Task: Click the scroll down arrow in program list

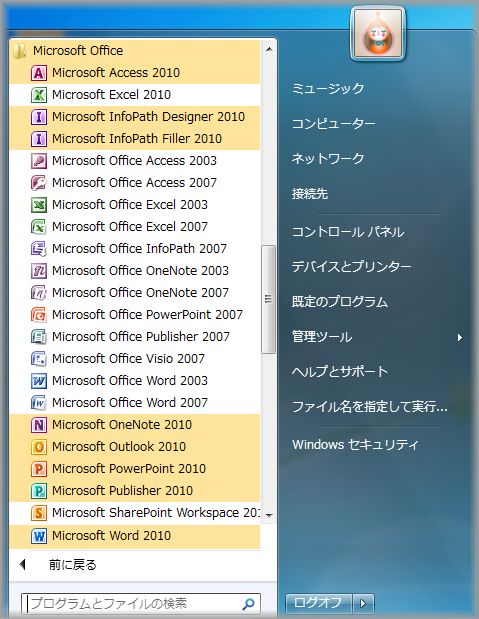Action: pos(269,515)
